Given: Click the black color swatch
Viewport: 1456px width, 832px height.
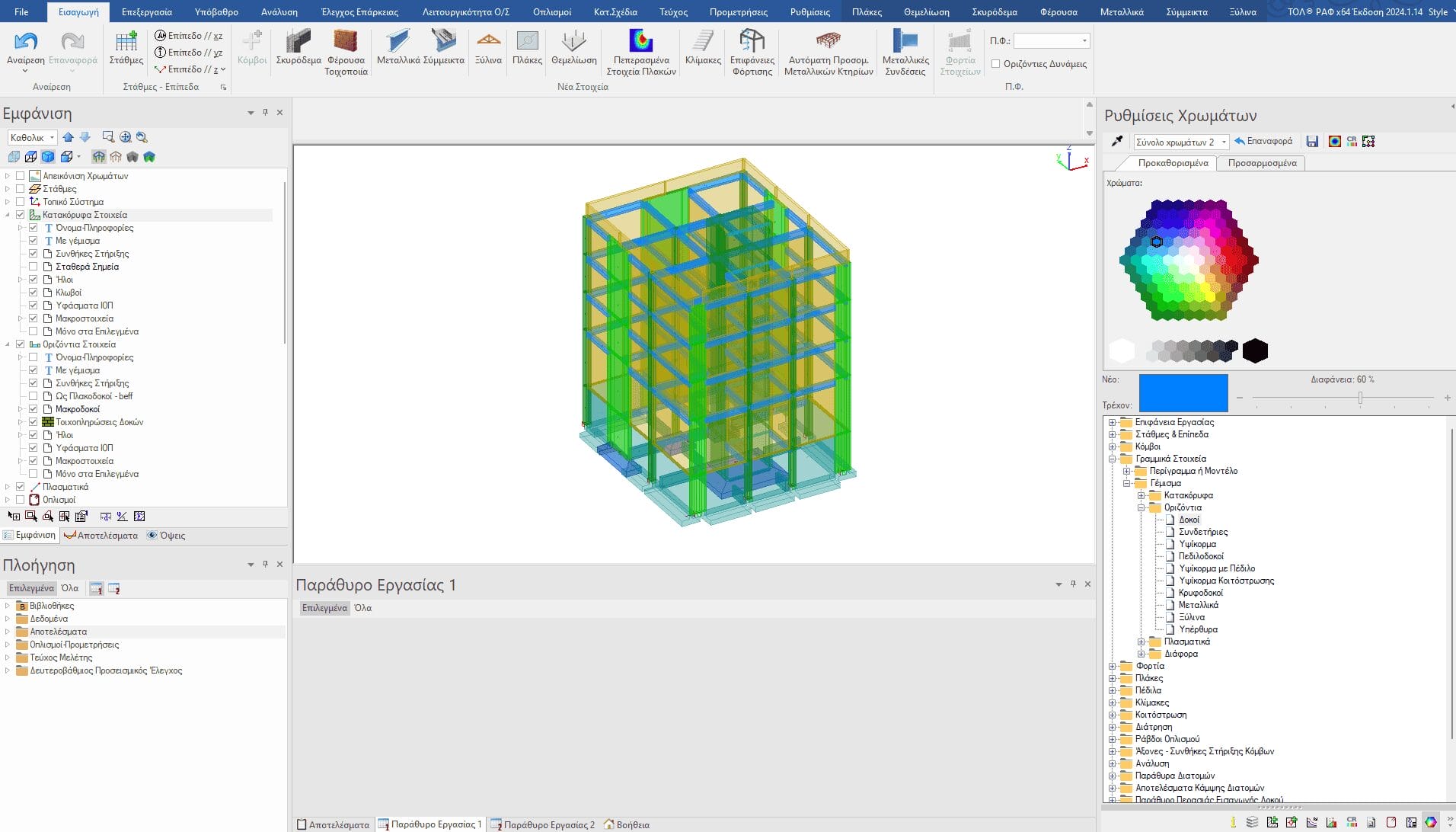Looking at the screenshot, I should [1255, 351].
